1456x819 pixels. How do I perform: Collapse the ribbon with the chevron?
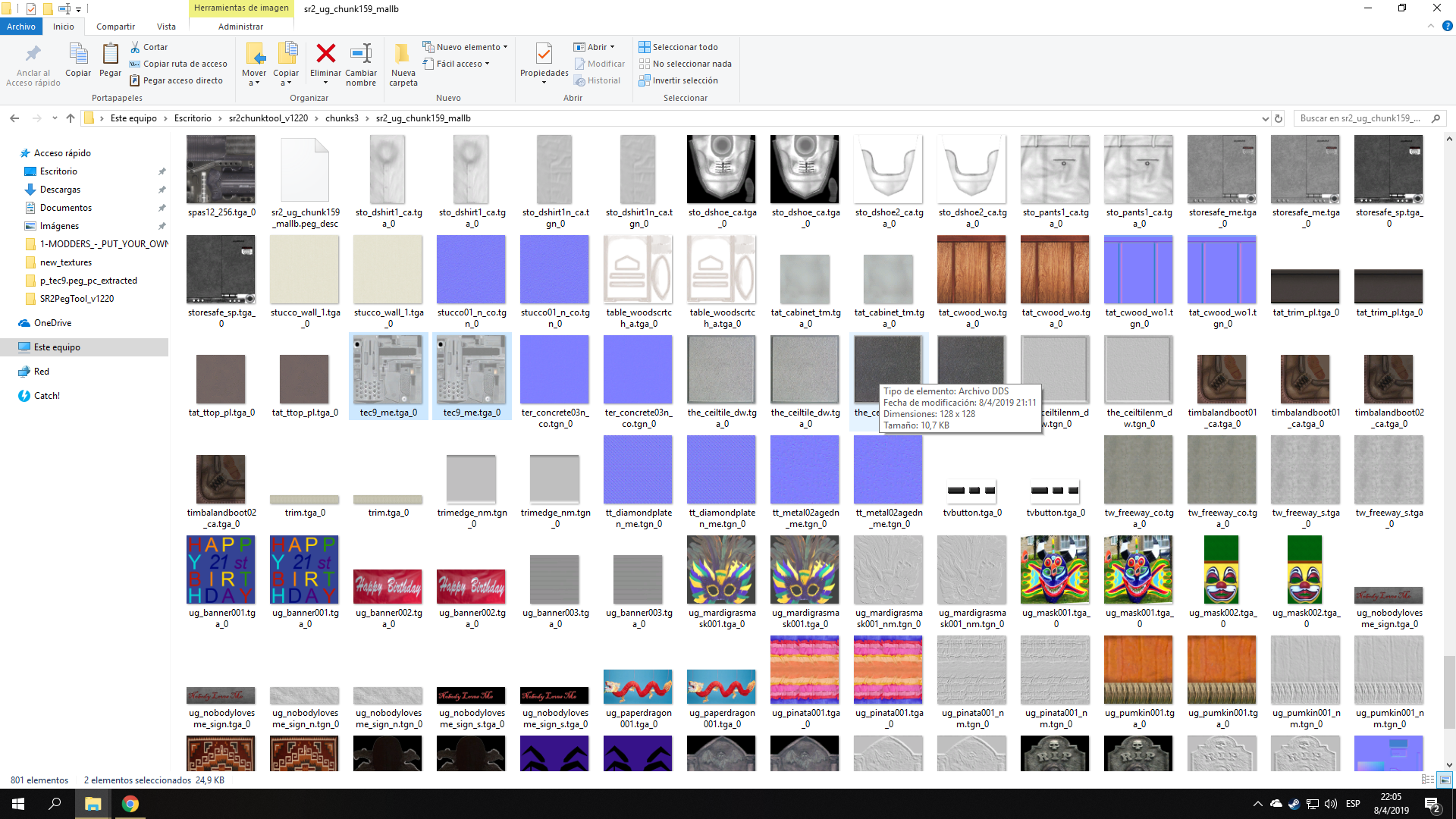[1431, 26]
